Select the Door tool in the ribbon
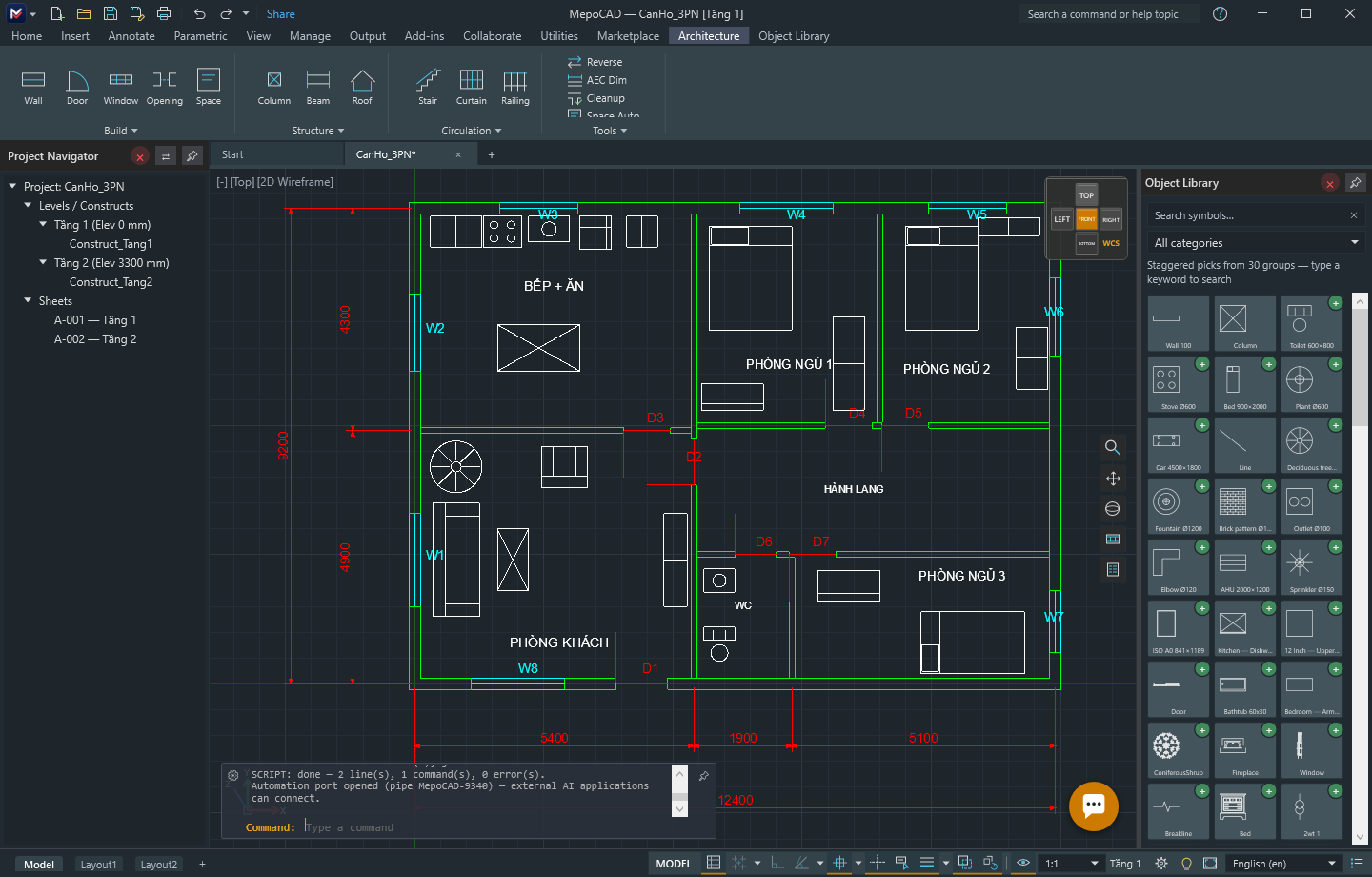Screen dimensions: 1372x877 [x=77, y=87]
